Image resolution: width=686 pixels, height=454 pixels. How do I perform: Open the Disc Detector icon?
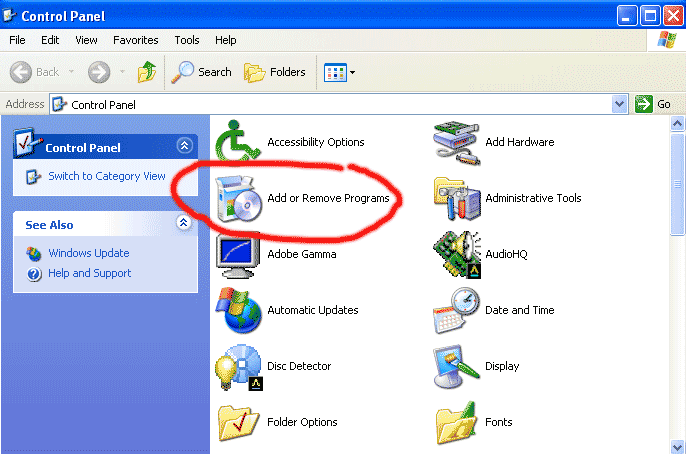[238, 367]
